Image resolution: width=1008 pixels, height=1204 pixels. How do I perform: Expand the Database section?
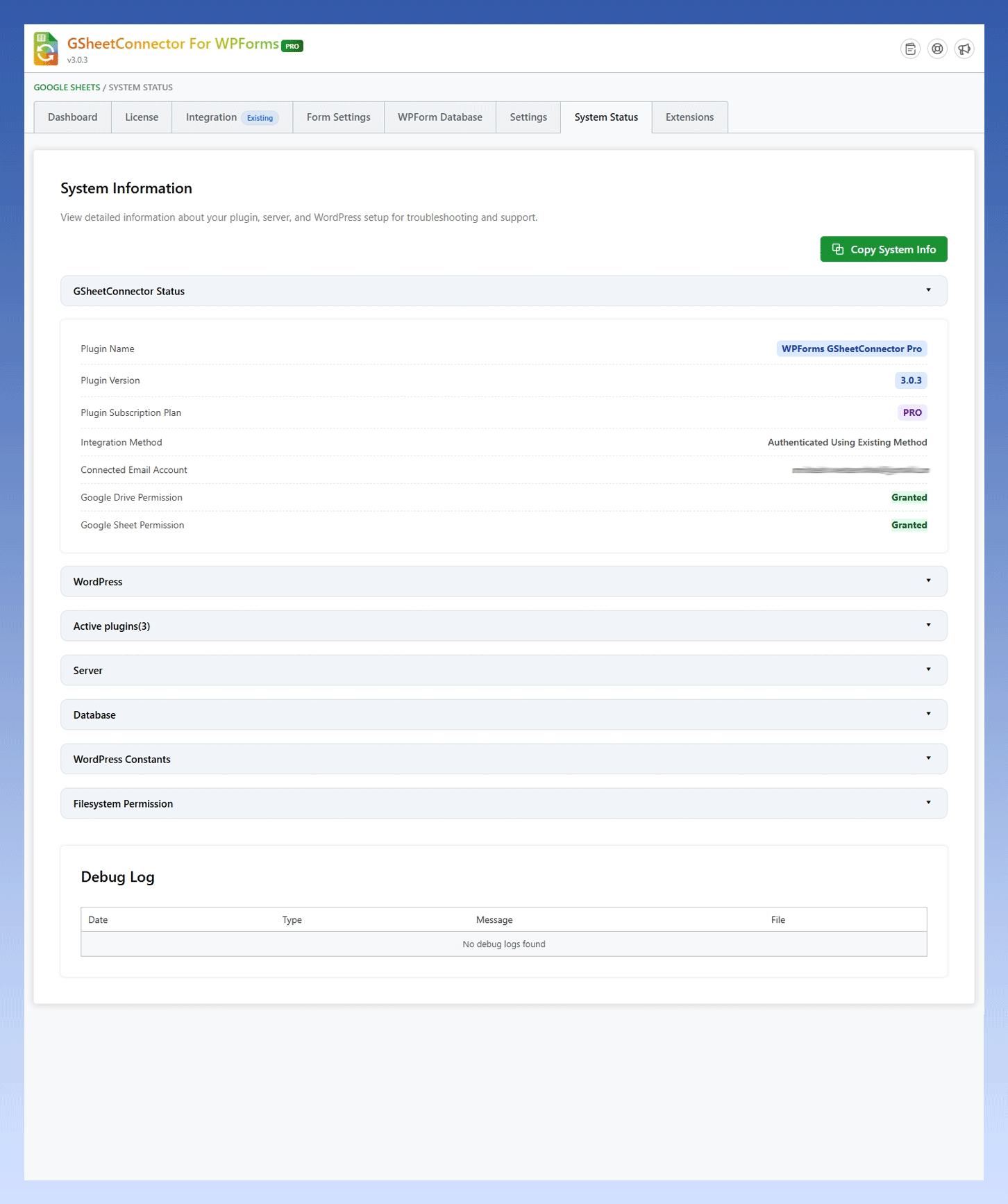coord(503,714)
